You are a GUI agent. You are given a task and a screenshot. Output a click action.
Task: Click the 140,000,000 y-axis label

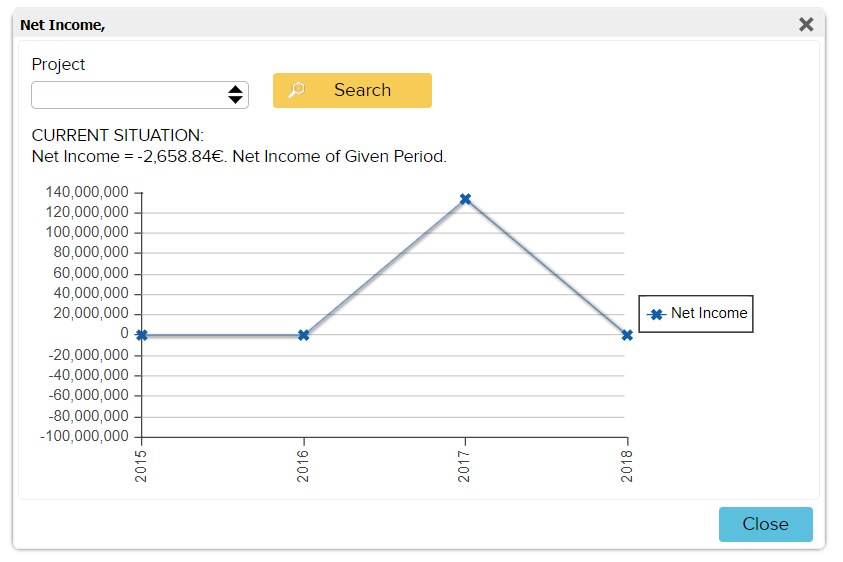click(x=88, y=192)
